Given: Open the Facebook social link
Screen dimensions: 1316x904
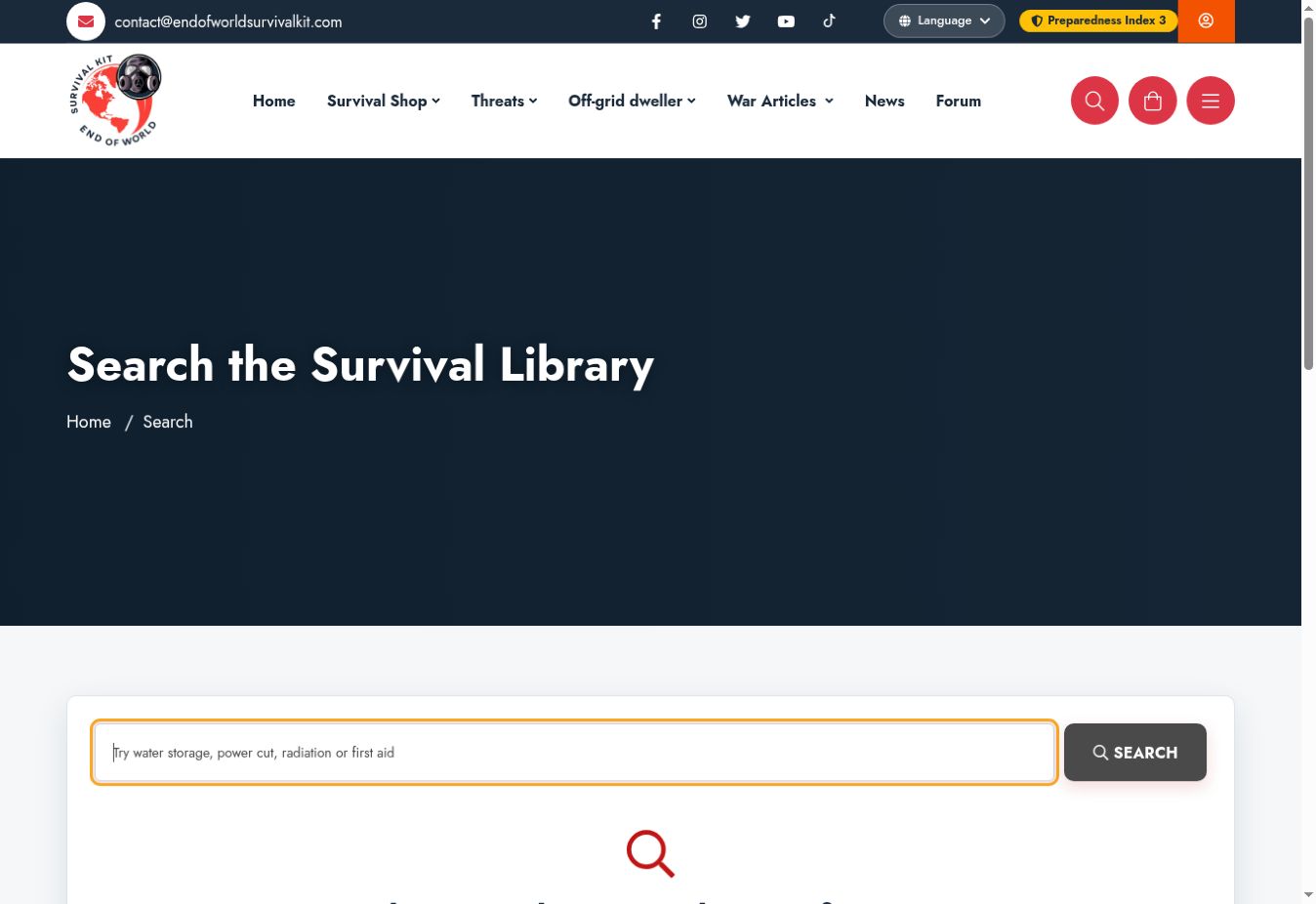Looking at the screenshot, I should click(657, 21).
